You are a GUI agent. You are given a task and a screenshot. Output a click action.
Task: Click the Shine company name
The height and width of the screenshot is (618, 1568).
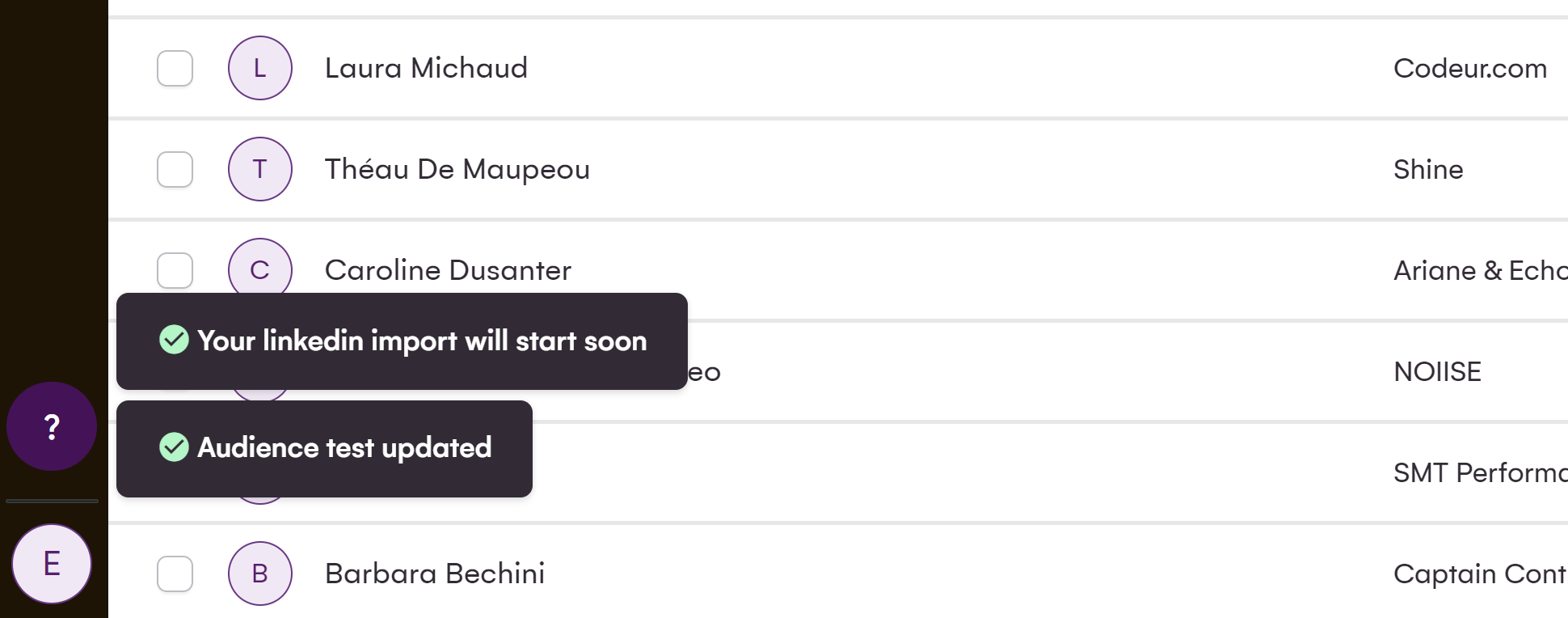coord(1427,169)
